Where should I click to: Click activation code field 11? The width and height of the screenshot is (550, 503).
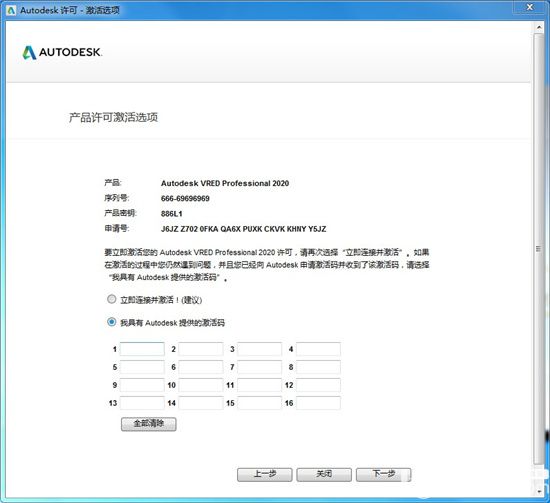(260, 385)
